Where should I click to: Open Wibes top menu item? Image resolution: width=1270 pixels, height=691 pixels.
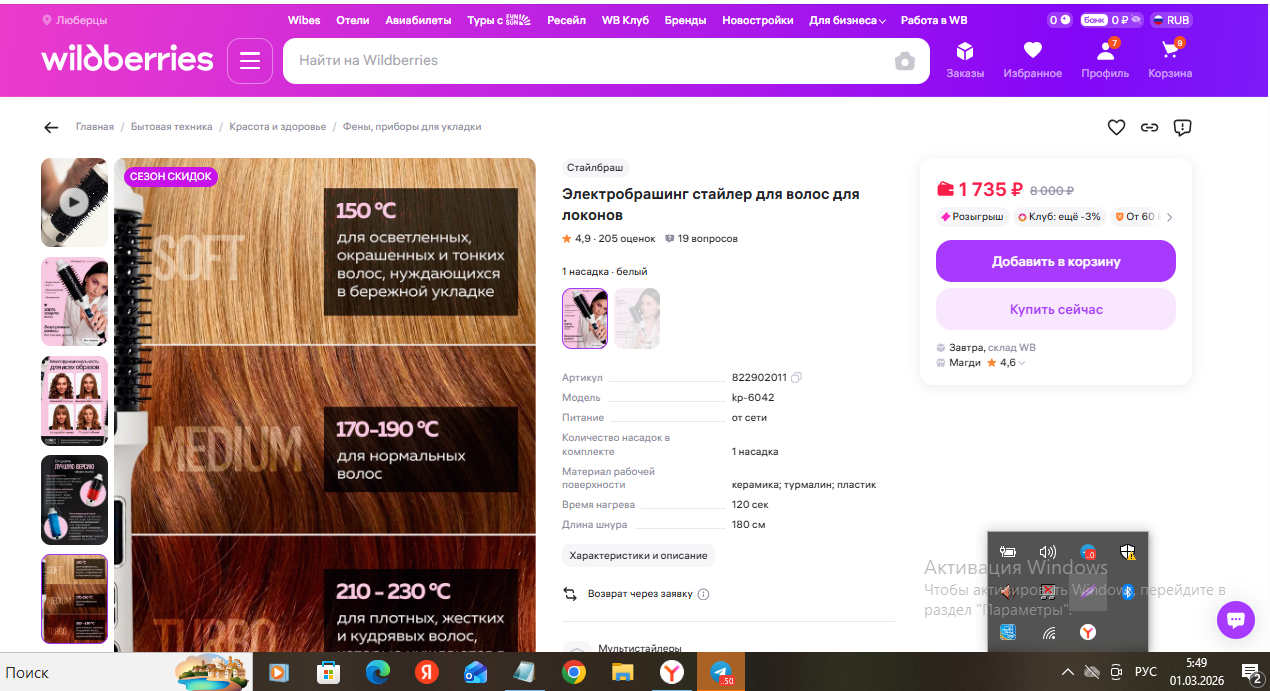(x=304, y=20)
